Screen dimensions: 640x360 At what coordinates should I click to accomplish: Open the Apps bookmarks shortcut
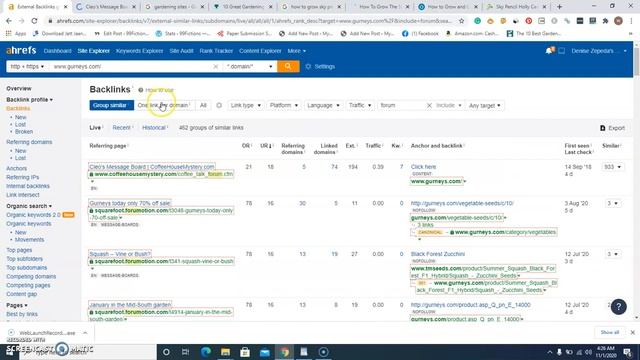point(16,34)
